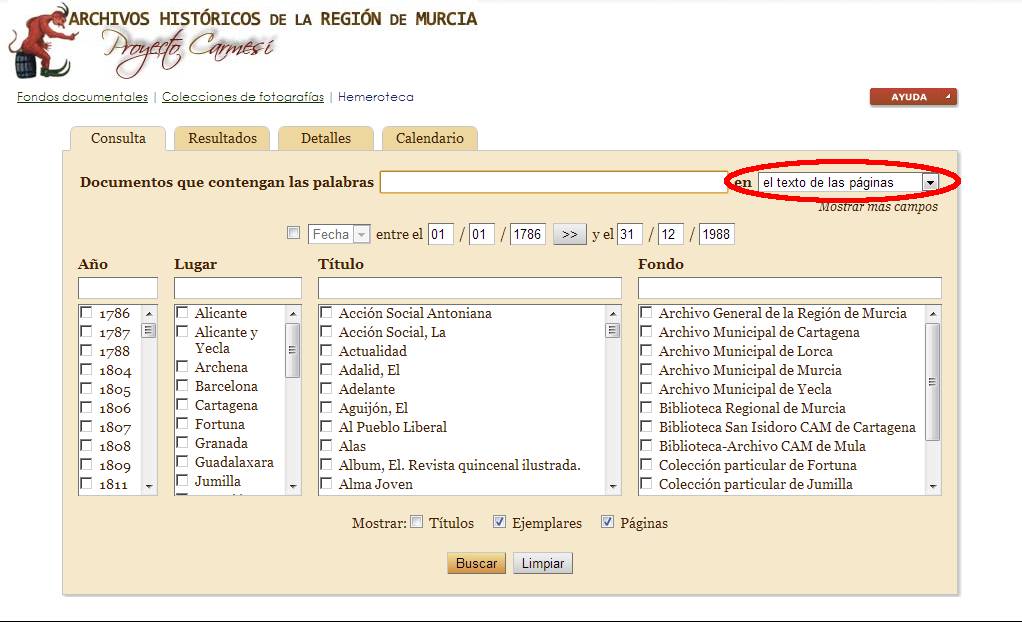Open the 'el texto de las páginas' dropdown
This screenshot has width=1022, height=622.
929,182
